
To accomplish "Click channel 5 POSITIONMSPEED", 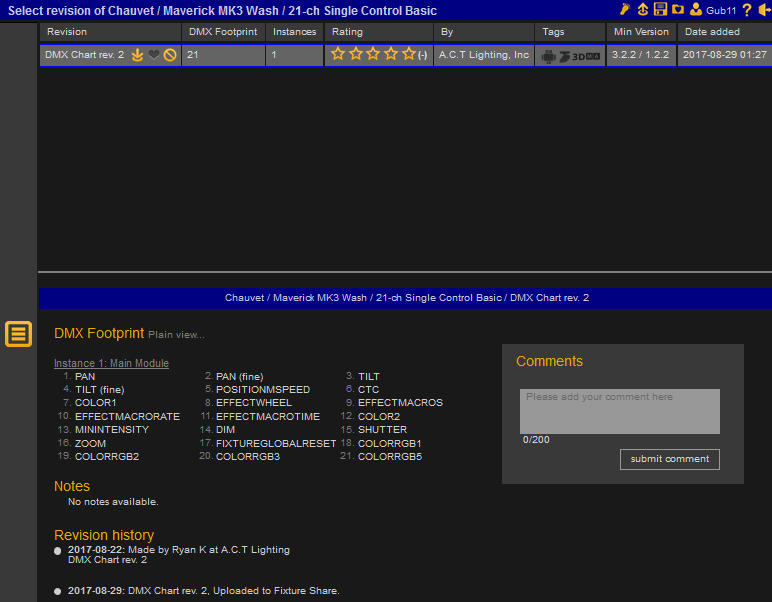I will tap(263, 389).
